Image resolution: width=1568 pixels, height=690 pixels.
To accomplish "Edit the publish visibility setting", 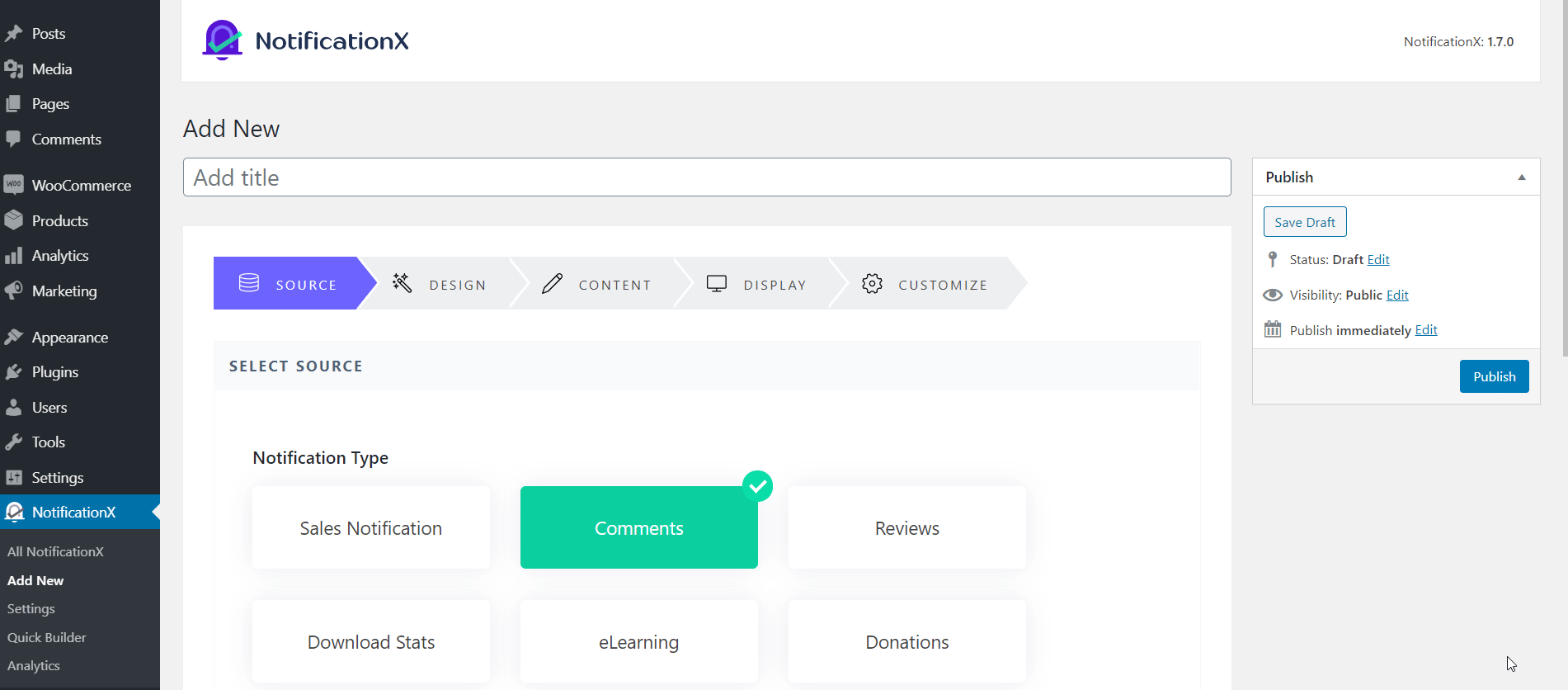I will click(1397, 295).
